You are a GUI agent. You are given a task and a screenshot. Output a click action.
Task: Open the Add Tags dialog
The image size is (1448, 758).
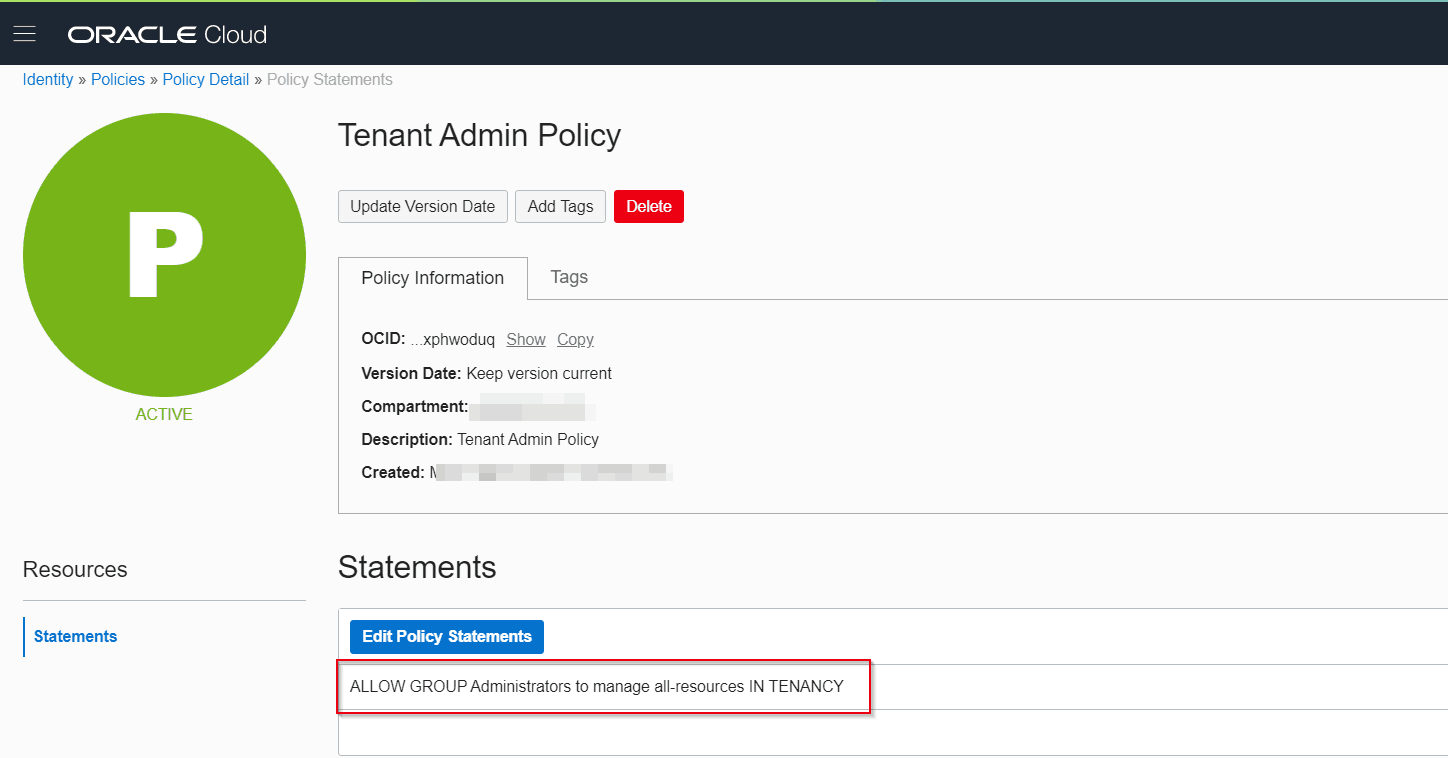(x=560, y=206)
